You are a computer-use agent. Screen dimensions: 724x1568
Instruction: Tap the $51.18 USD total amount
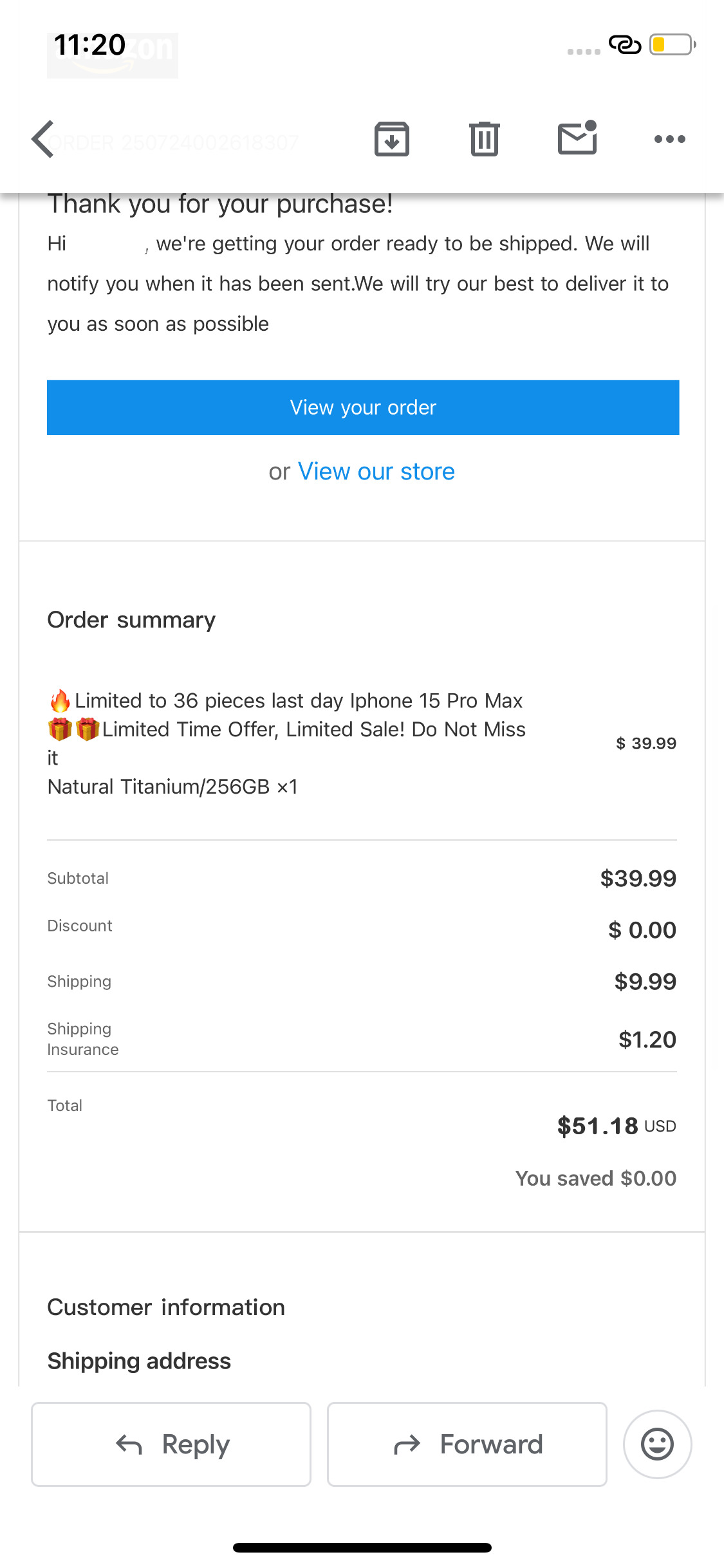click(x=616, y=1126)
